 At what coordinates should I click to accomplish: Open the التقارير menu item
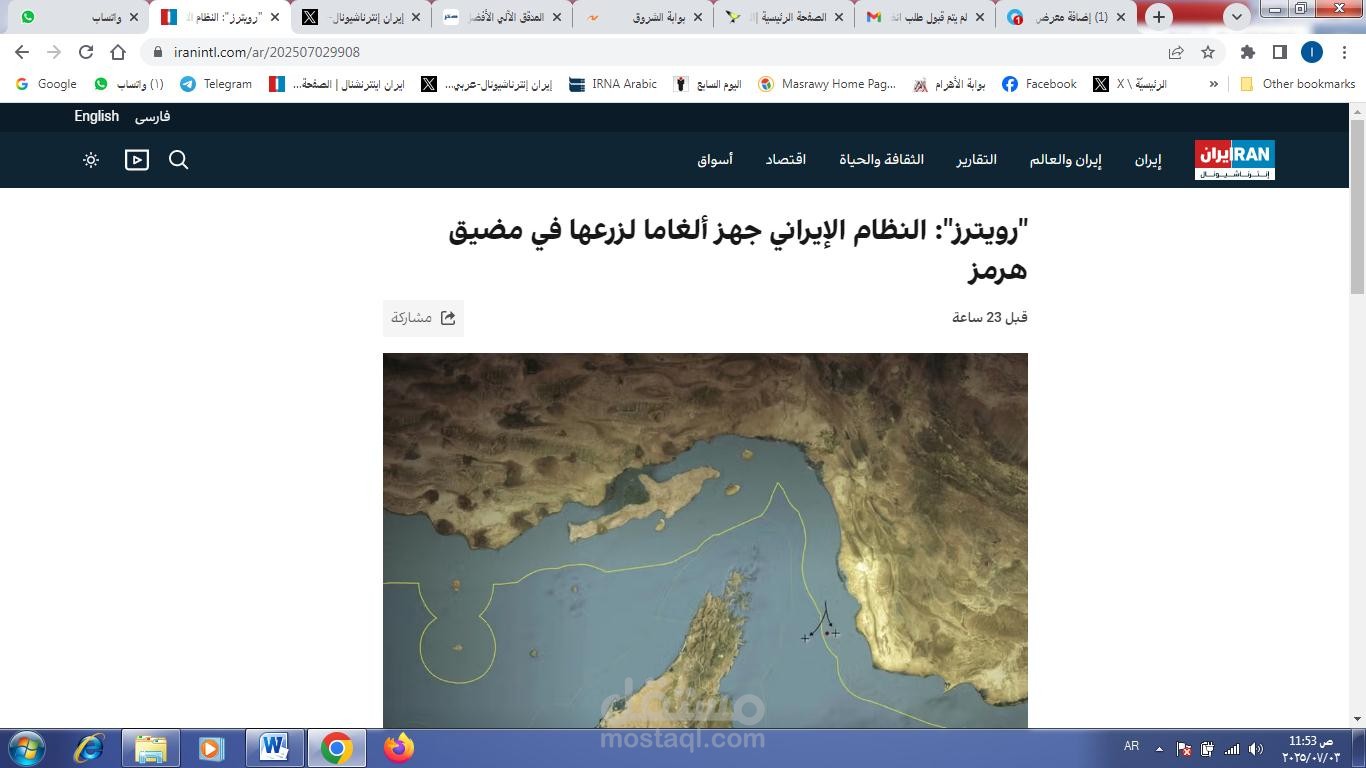coord(977,160)
